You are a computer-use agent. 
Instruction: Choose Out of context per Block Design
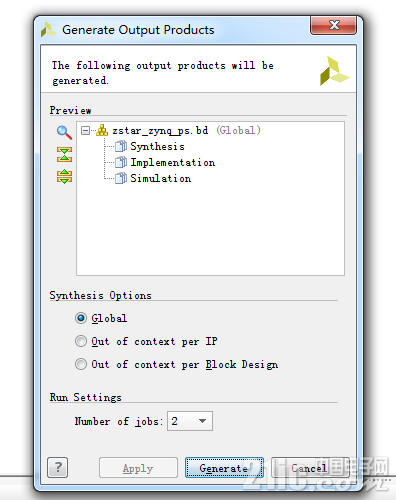coord(81,364)
